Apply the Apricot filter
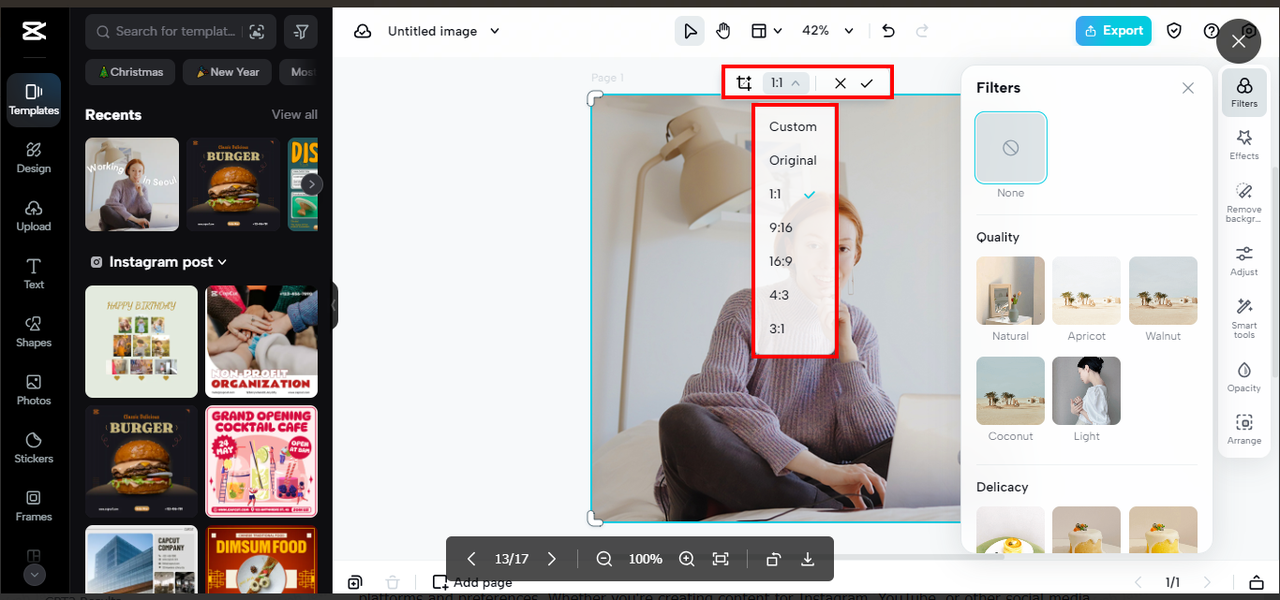The height and width of the screenshot is (600, 1280). pos(1087,291)
